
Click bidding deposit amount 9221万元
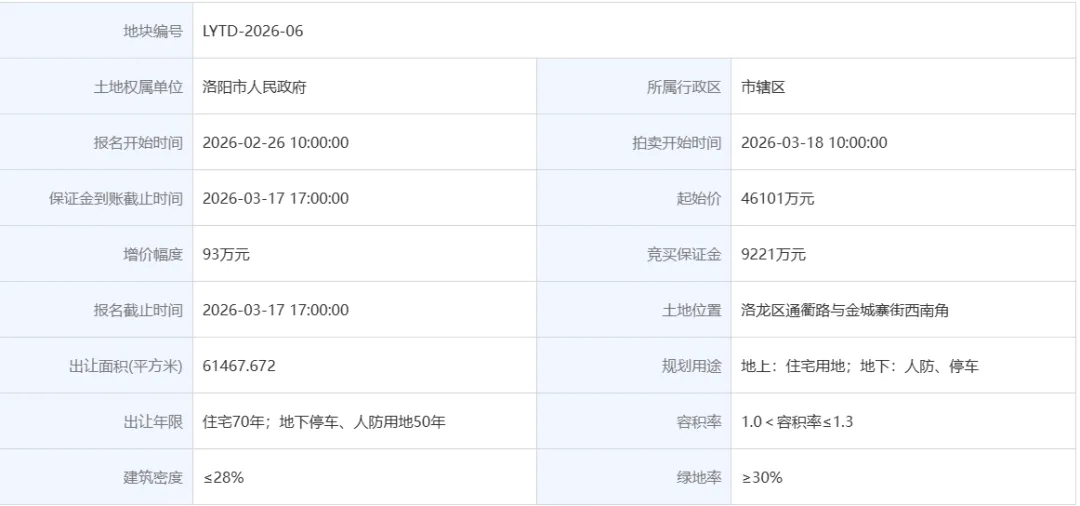point(773,255)
